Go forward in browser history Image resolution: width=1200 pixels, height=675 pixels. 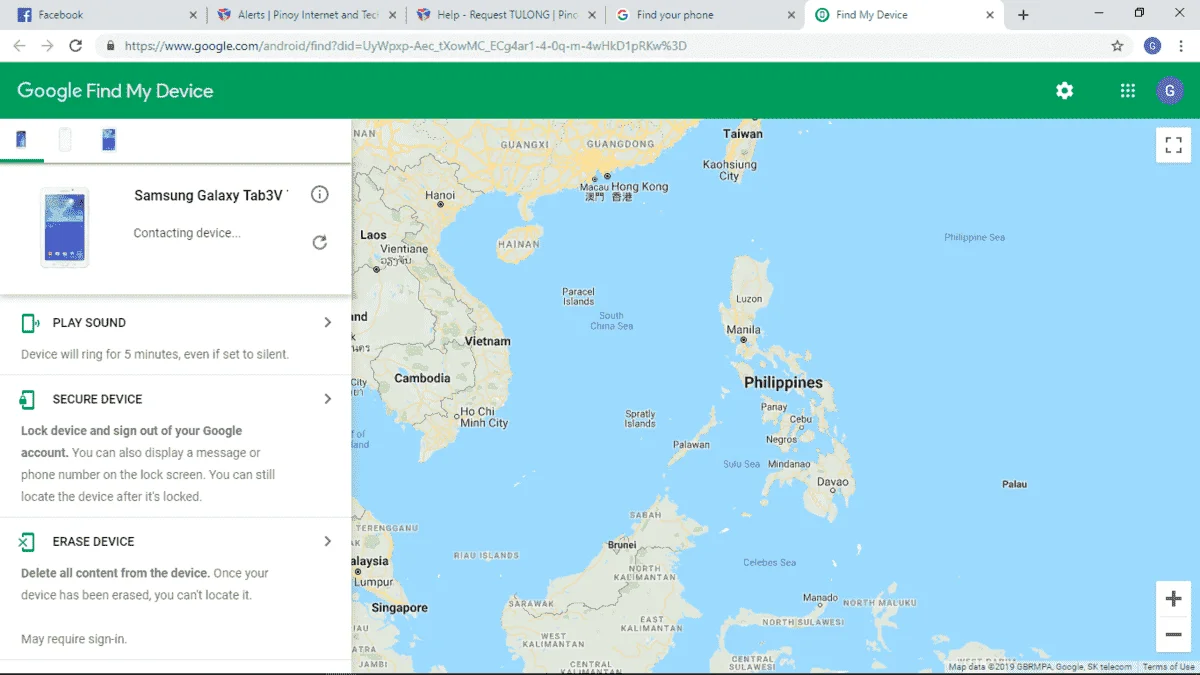[x=47, y=46]
